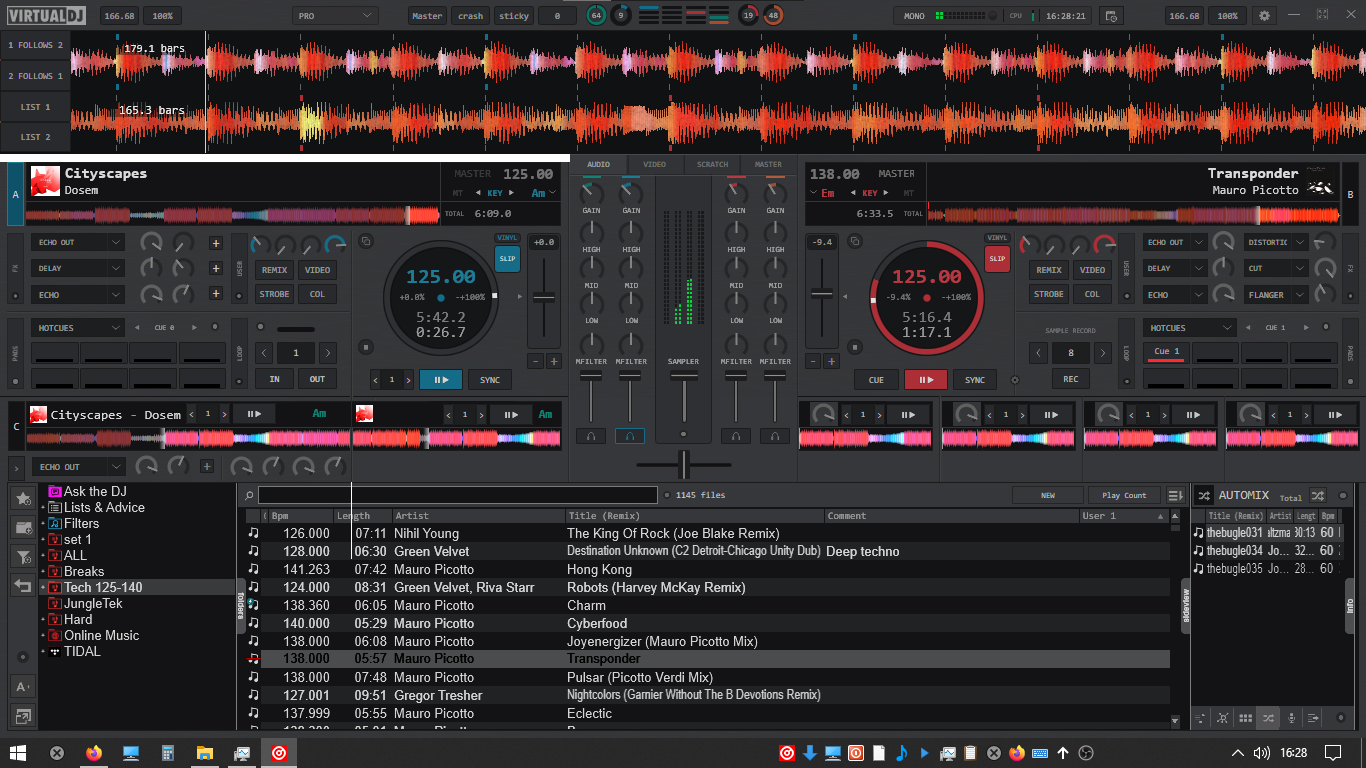Image resolution: width=1366 pixels, height=768 pixels.
Task: Open browser options list icon beside Play Count
Action: [1175, 495]
